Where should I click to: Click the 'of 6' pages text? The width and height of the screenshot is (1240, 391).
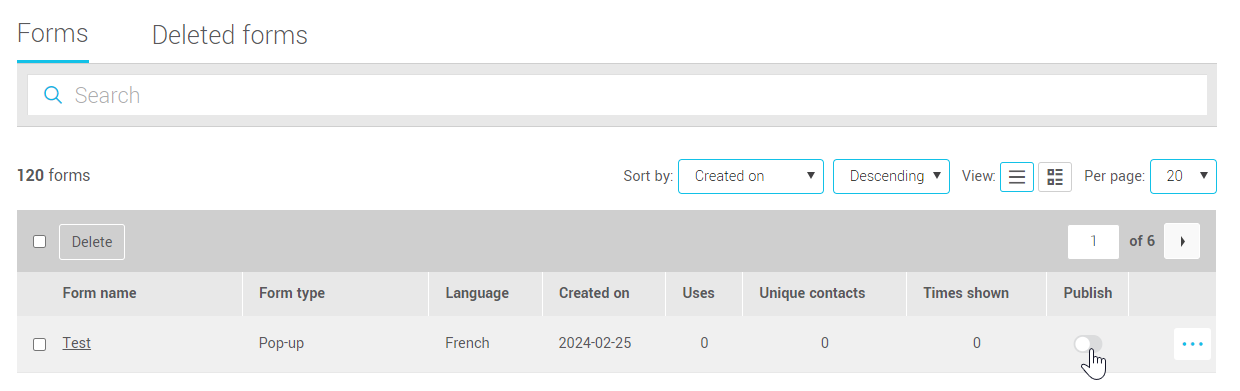1142,241
